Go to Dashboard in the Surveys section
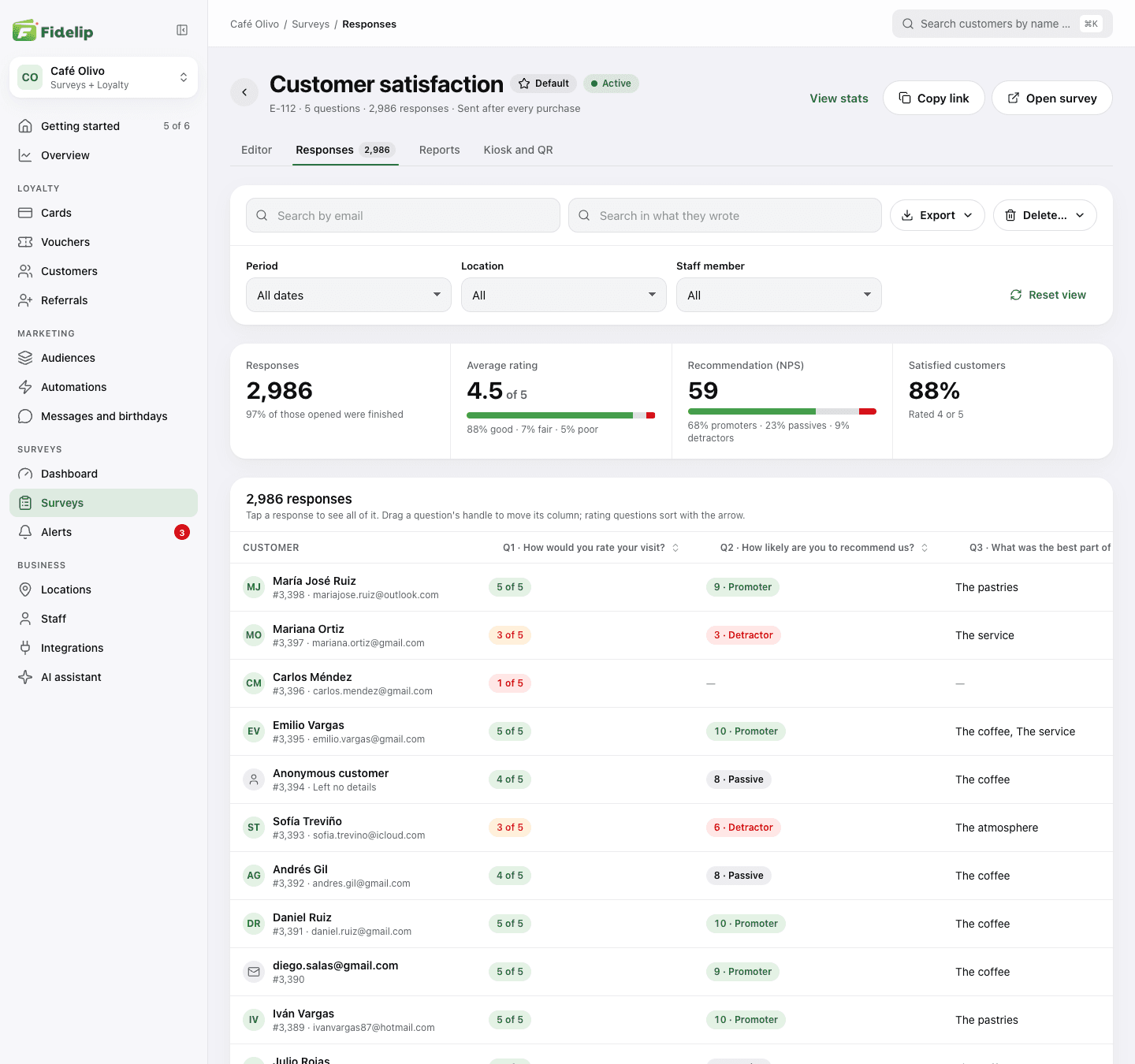The width and height of the screenshot is (1135, 1064). click(103, 474)
